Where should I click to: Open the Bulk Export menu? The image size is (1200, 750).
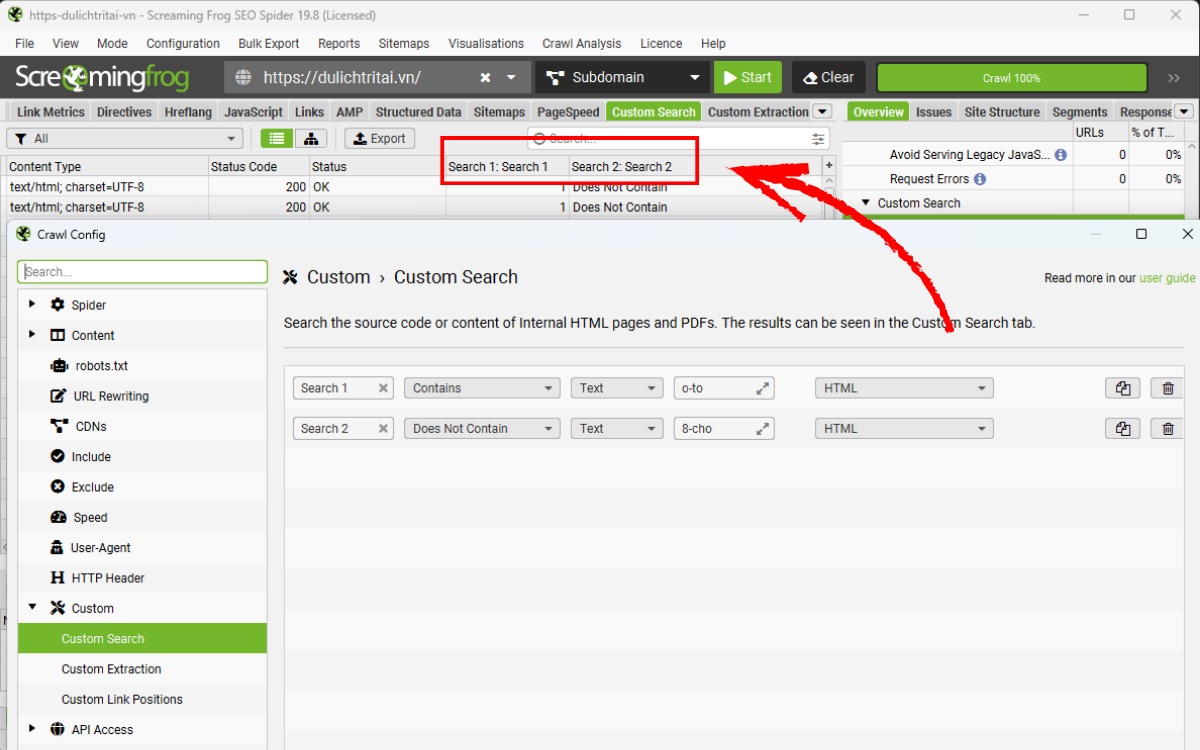[x=268, y=43]
